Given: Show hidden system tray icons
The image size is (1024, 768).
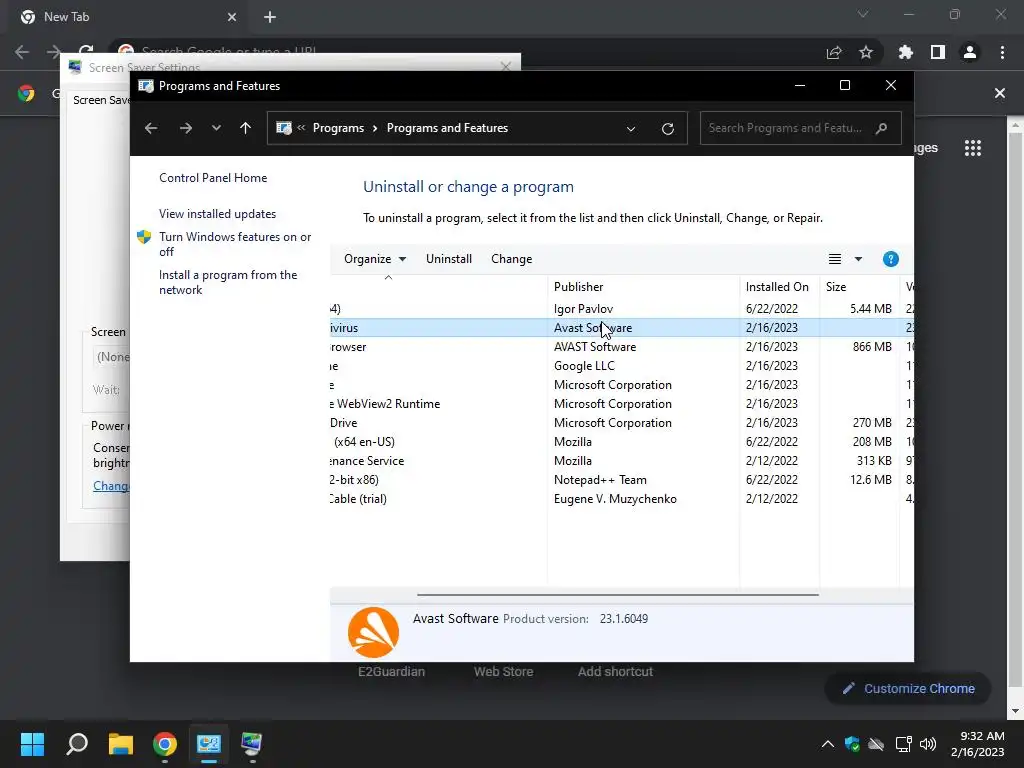Looking at the screenshot, I should tap(827, 744).
